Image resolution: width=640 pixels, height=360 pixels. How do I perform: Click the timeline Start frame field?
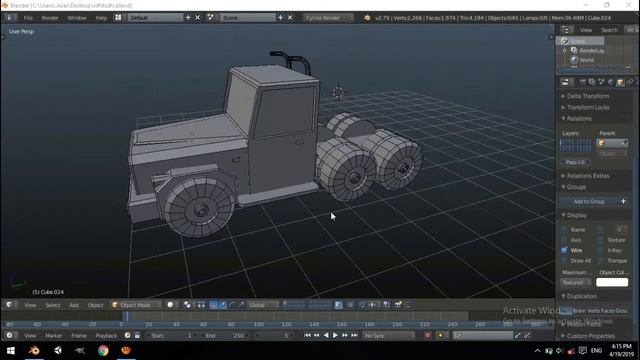coord(171,336)
